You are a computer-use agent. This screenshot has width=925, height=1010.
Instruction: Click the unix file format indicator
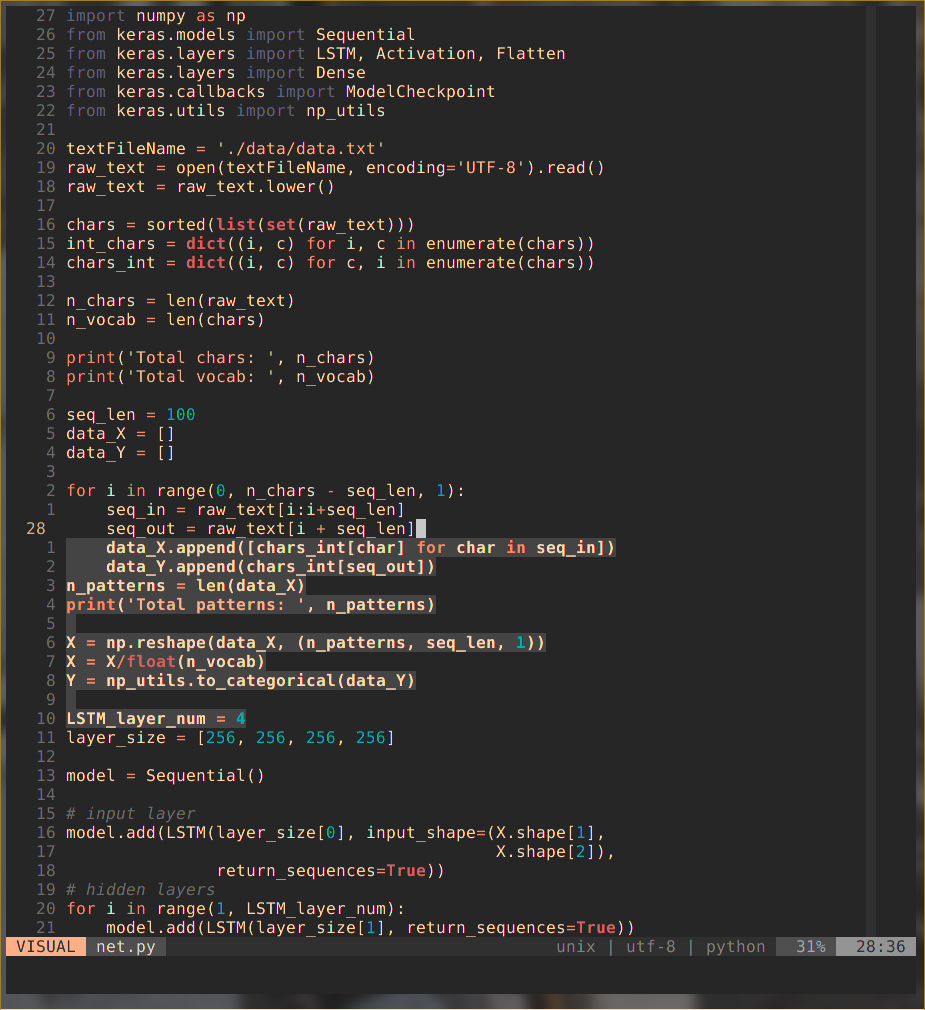tap(576, 946)
